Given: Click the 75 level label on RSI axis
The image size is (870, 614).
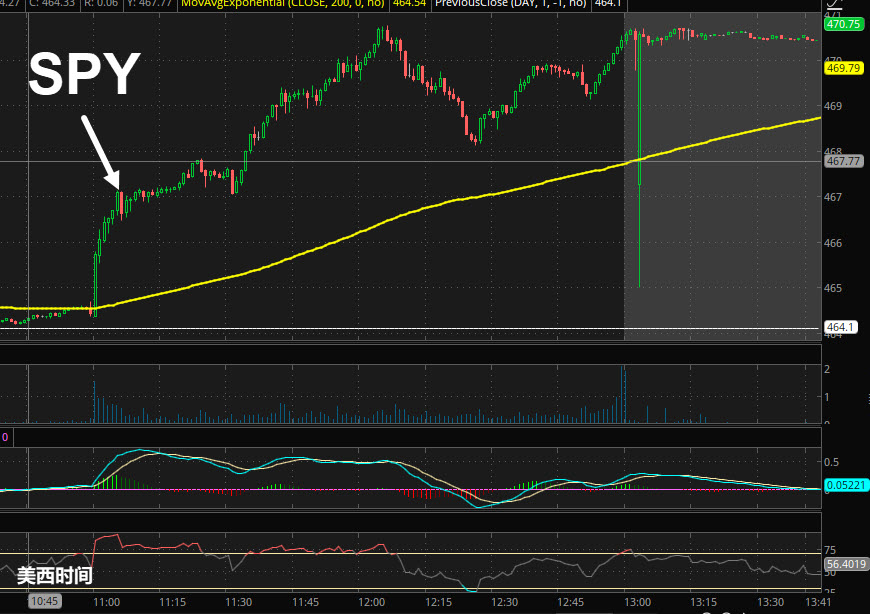Looking at the screenshot, I should 830,550.
